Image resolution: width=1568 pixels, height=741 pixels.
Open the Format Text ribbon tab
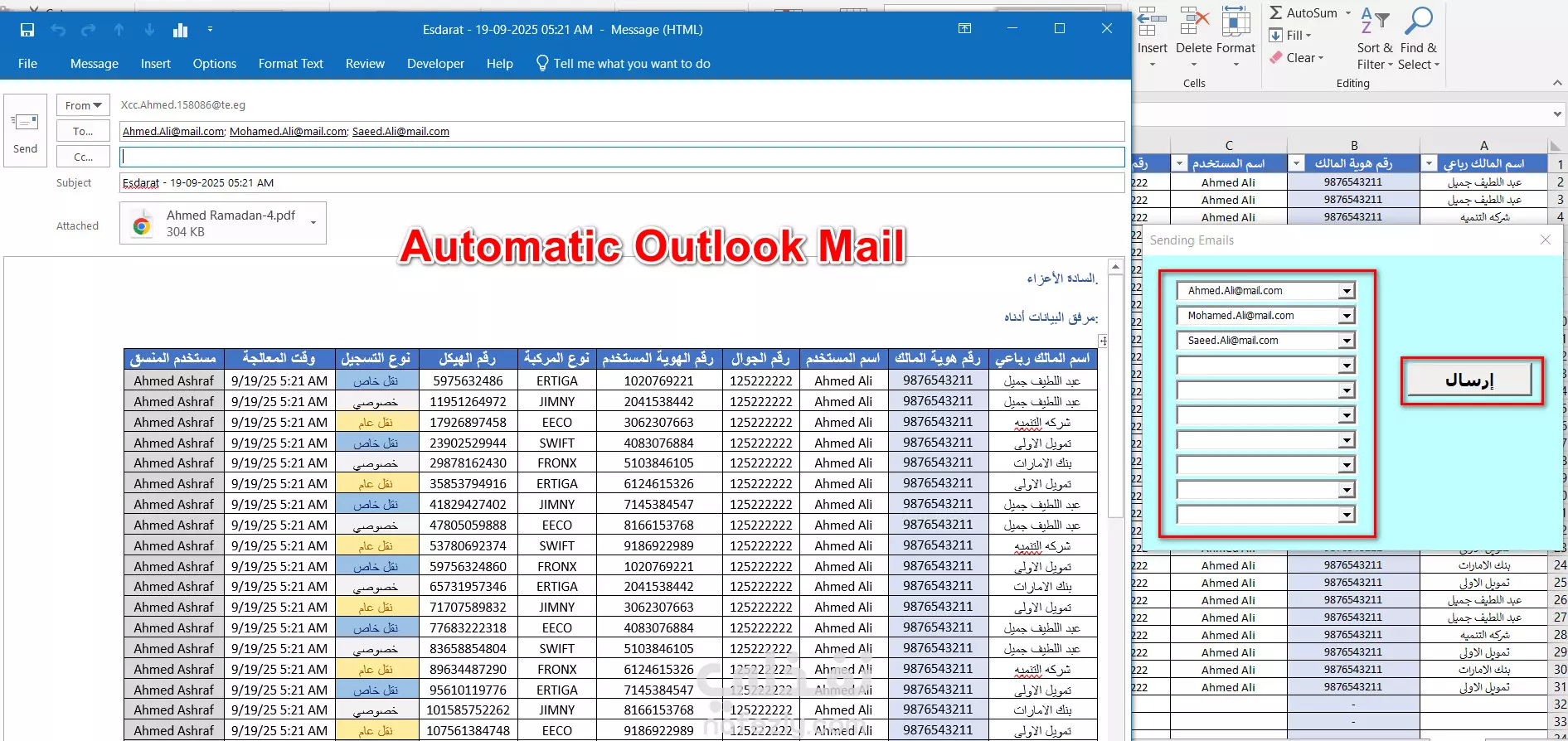[291, 64]
